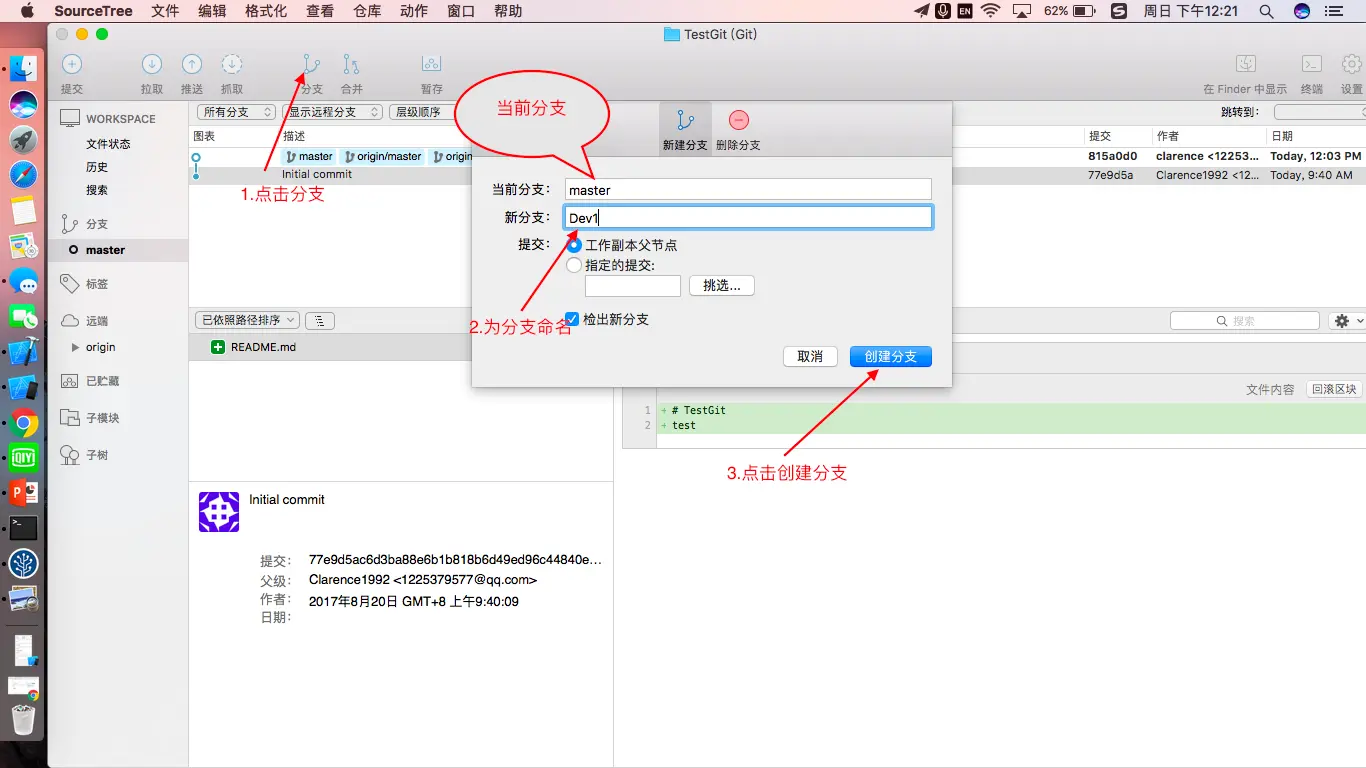Viewport: 1366px width, 768px height.
Task: Select the Initial commit row
Action: [x=777, y=174]
